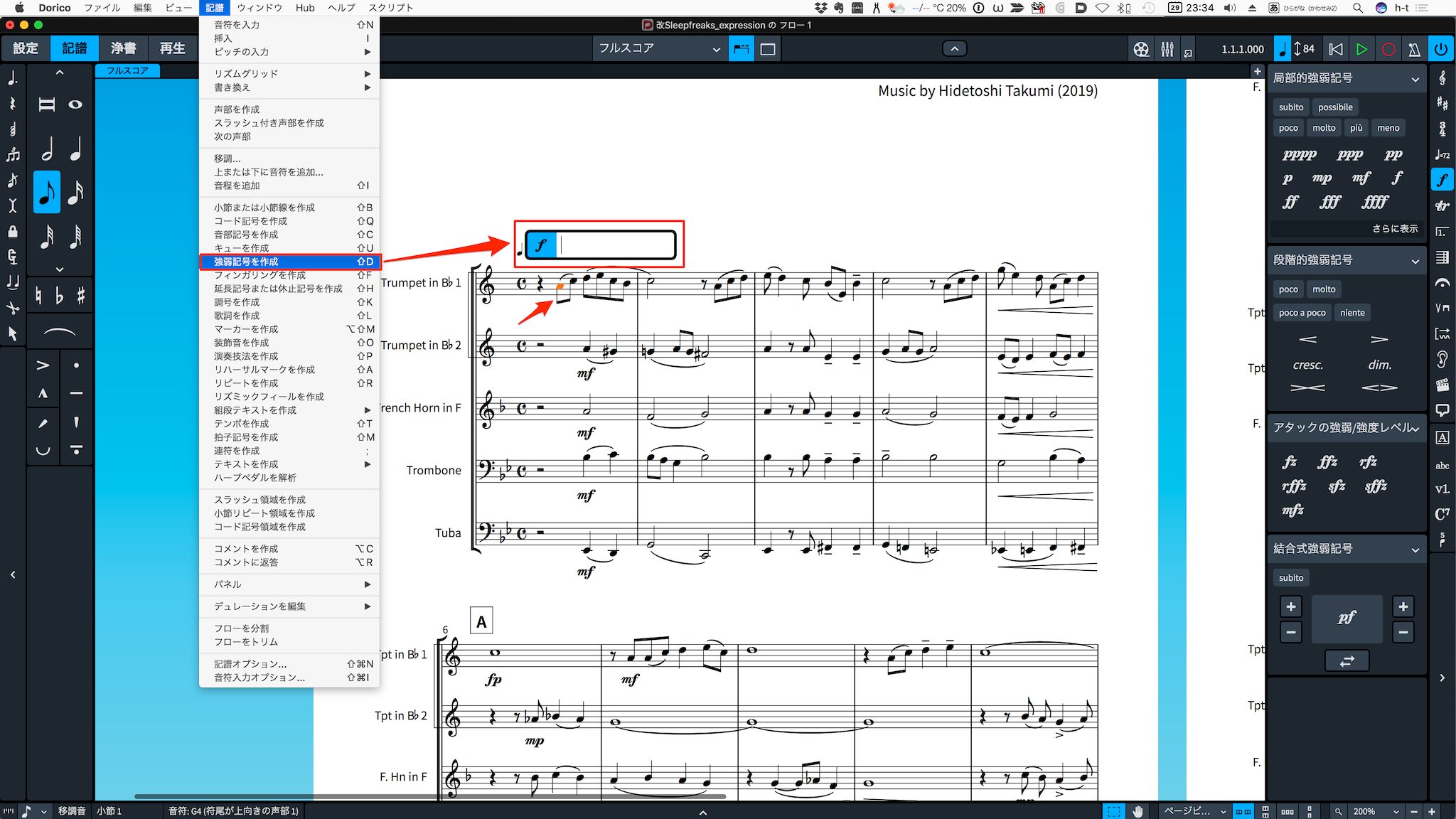Toggle the flat accidental
Screen dimensions: 1456x819
[x=60, y=295]
